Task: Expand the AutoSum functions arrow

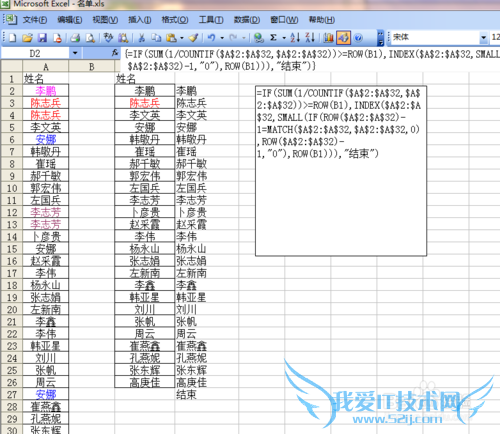Action: pyautogui.click(x=284, y=38)
